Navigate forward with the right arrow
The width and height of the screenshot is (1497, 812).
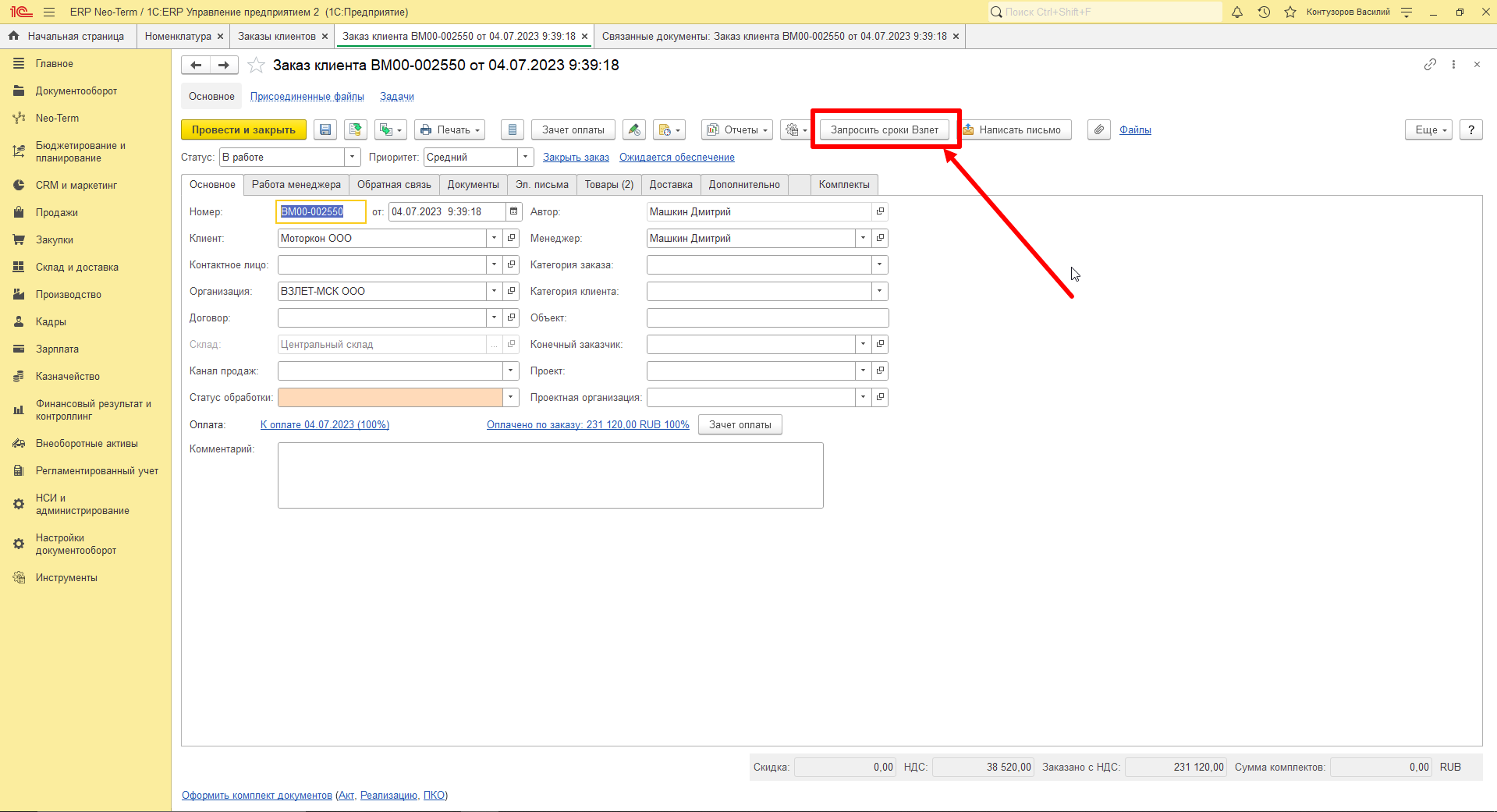[x=224, y=66]
